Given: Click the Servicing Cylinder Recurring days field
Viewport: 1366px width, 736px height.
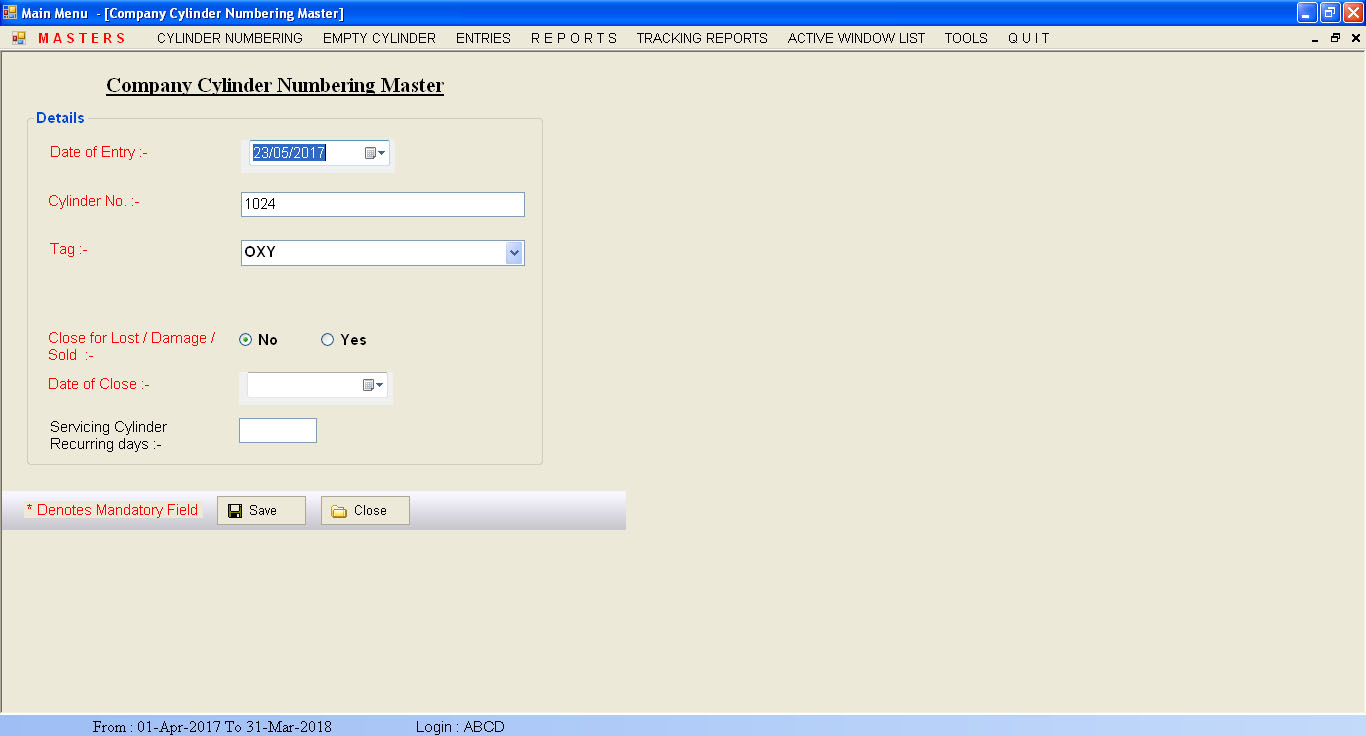Looking at the screenshot, I should (x=278, y=430).
